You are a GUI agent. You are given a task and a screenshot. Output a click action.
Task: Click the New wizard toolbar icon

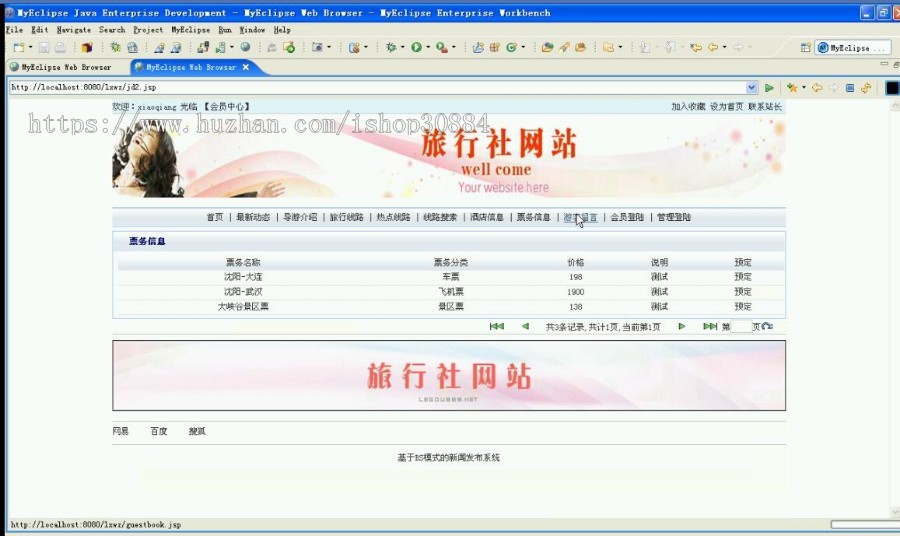pos(19,48)
